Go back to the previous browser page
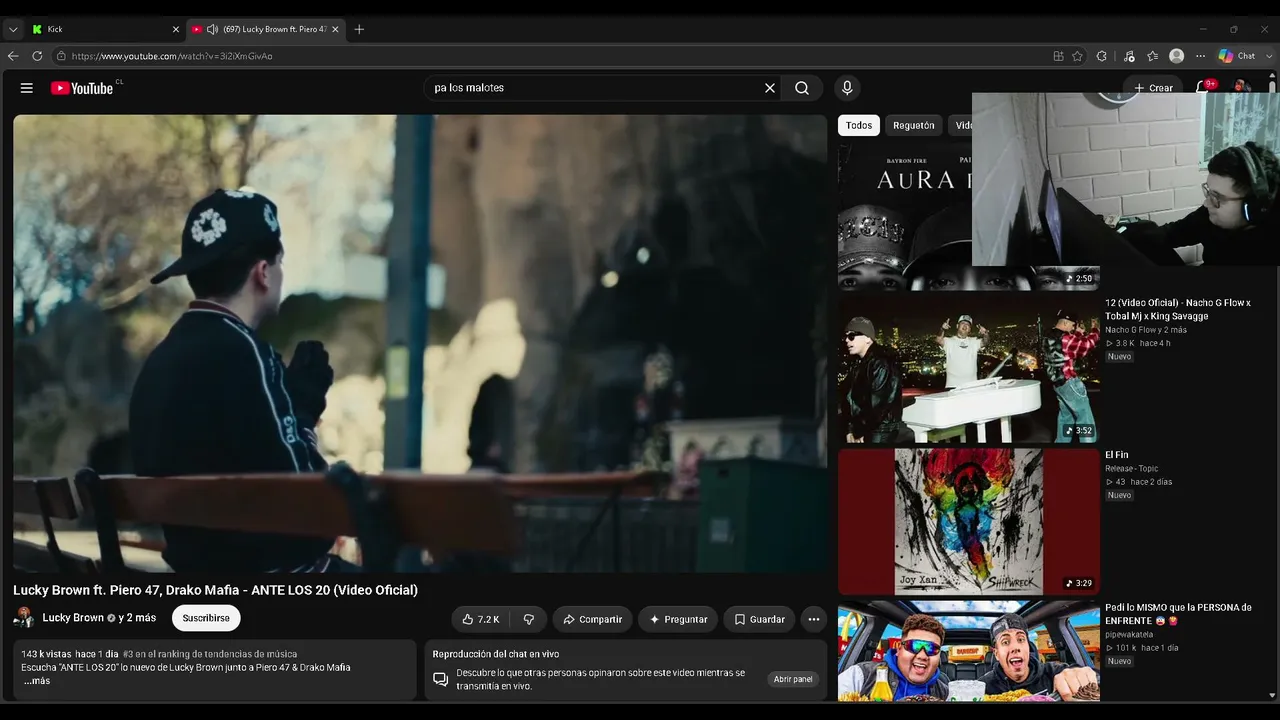Viewport: 1280px width, 720px height. point(13,56)
